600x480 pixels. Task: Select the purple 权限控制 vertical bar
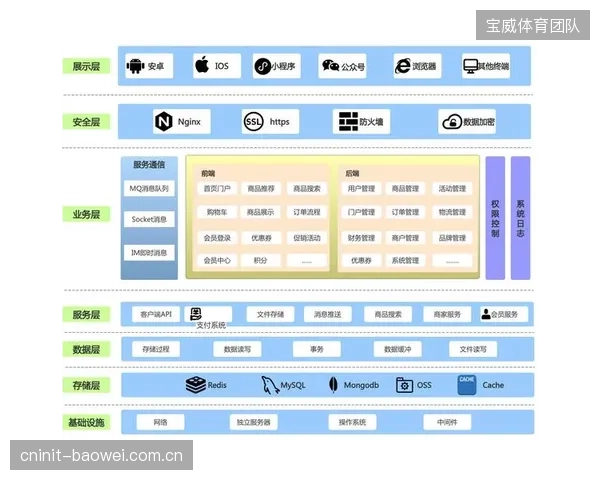coord(495,218)
